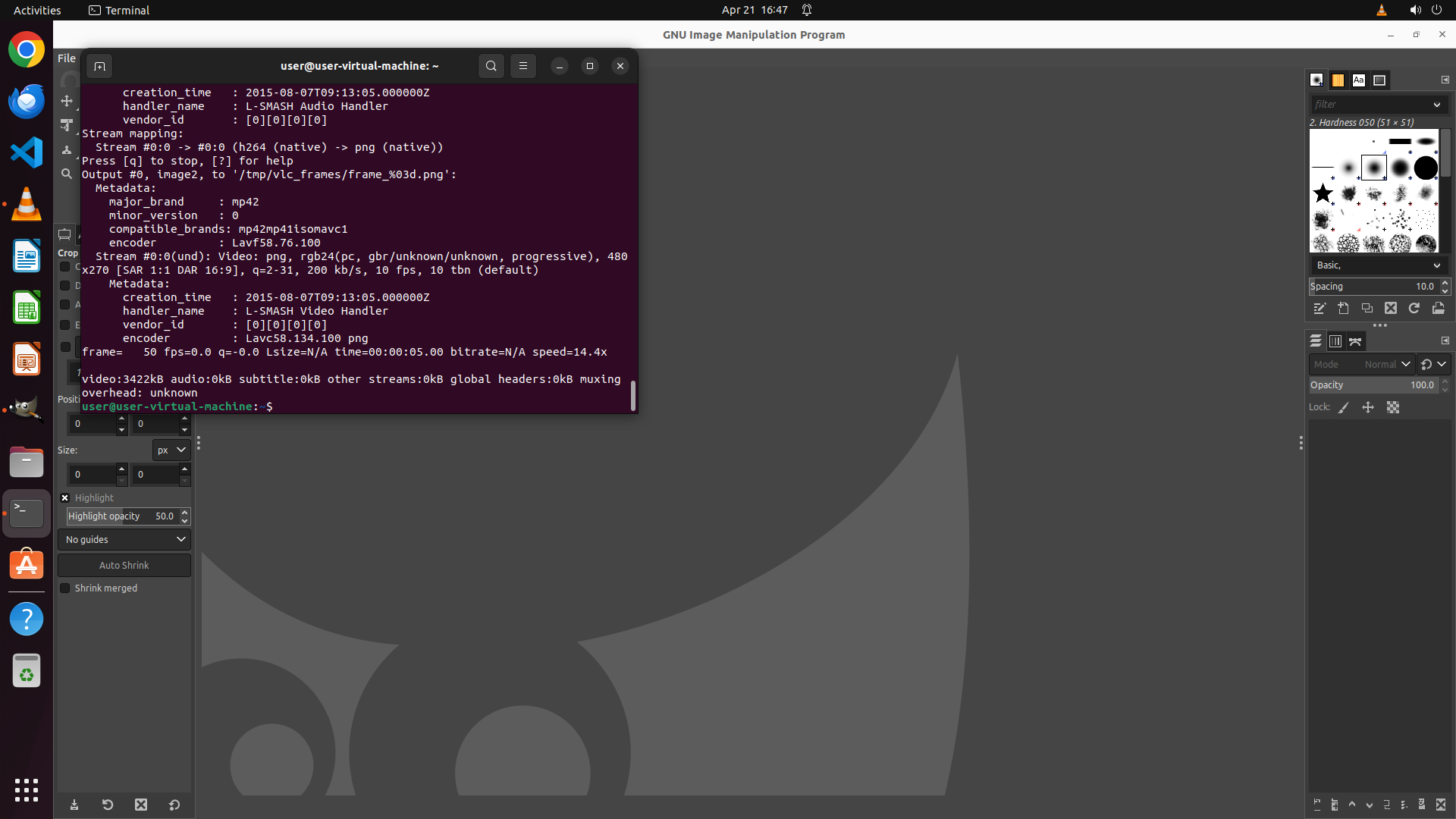This screenshot has width=1456, height=819.
Task: Enable the Shrink merged checkbox
Action: click(x=65, y=588)
